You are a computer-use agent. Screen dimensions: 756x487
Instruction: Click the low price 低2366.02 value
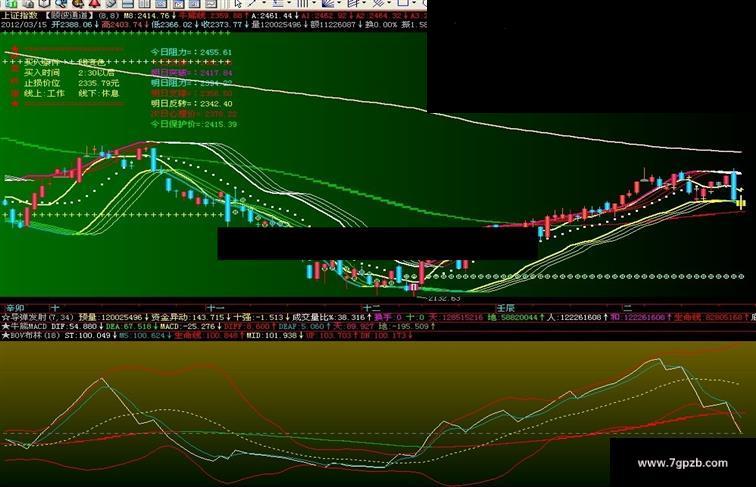(x=172, y=24)
